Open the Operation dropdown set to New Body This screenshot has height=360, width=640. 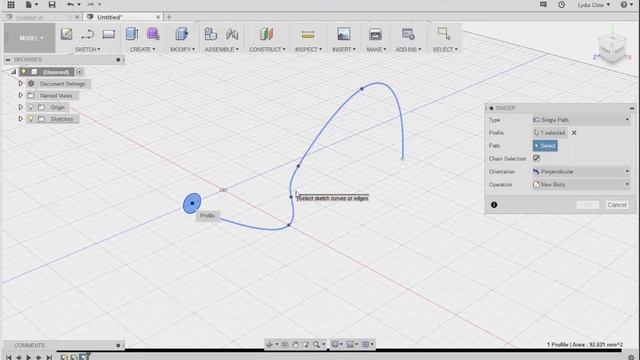pos(581,185)
